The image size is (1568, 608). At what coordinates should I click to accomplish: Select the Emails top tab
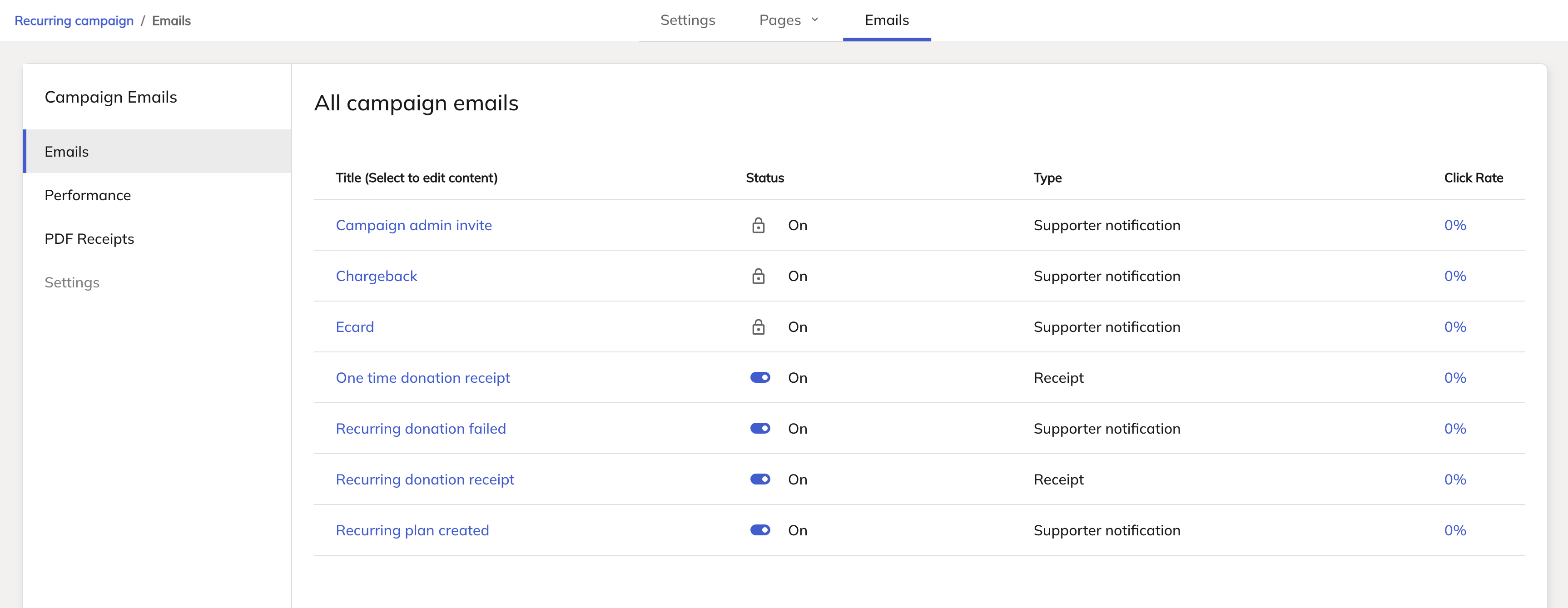[x=886, y=20]
